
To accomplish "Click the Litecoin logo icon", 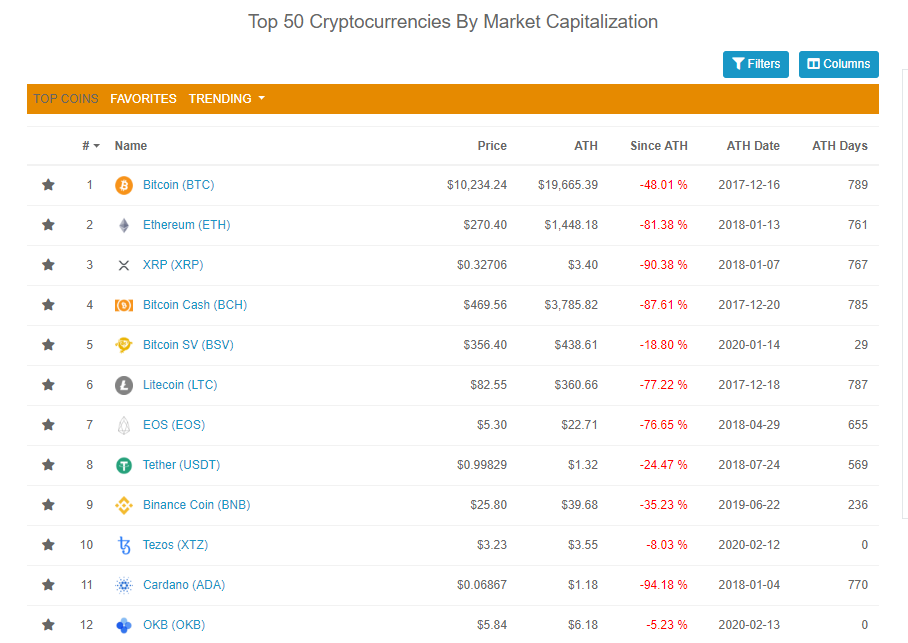I will 123,385.
